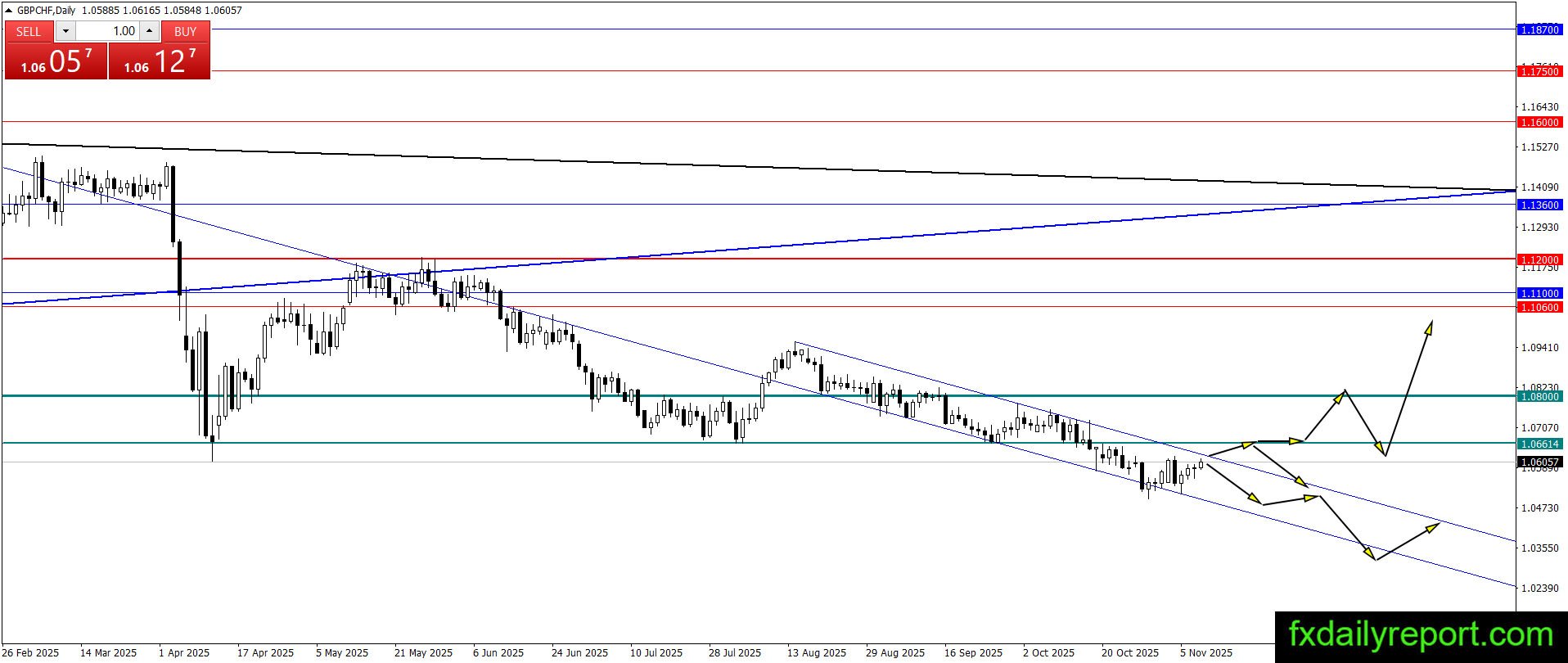This screenshot has height=663, width=1568.
Task: Click the 1.15270 price axis value
Action: tap(1539, 147)
